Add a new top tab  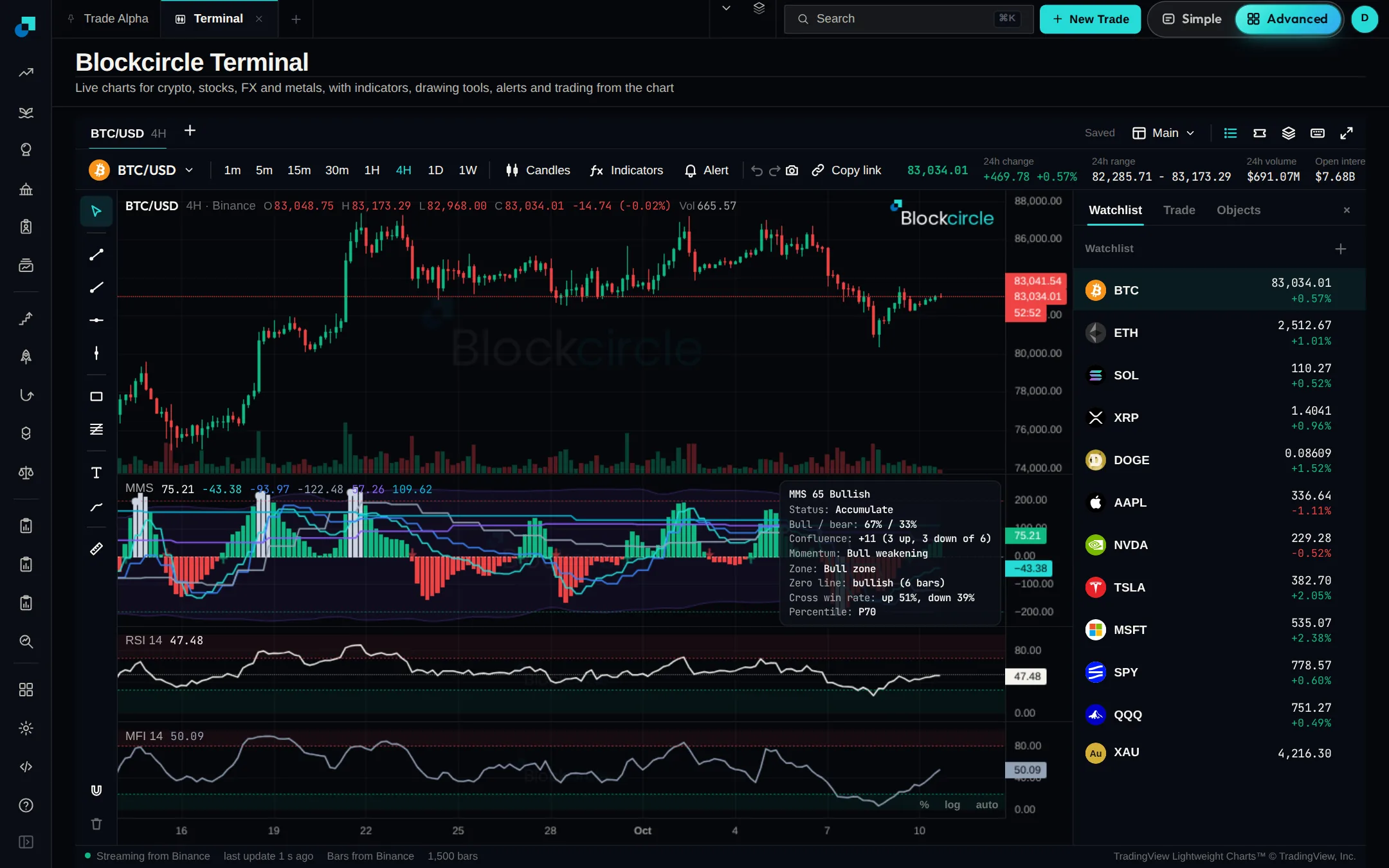296,19
